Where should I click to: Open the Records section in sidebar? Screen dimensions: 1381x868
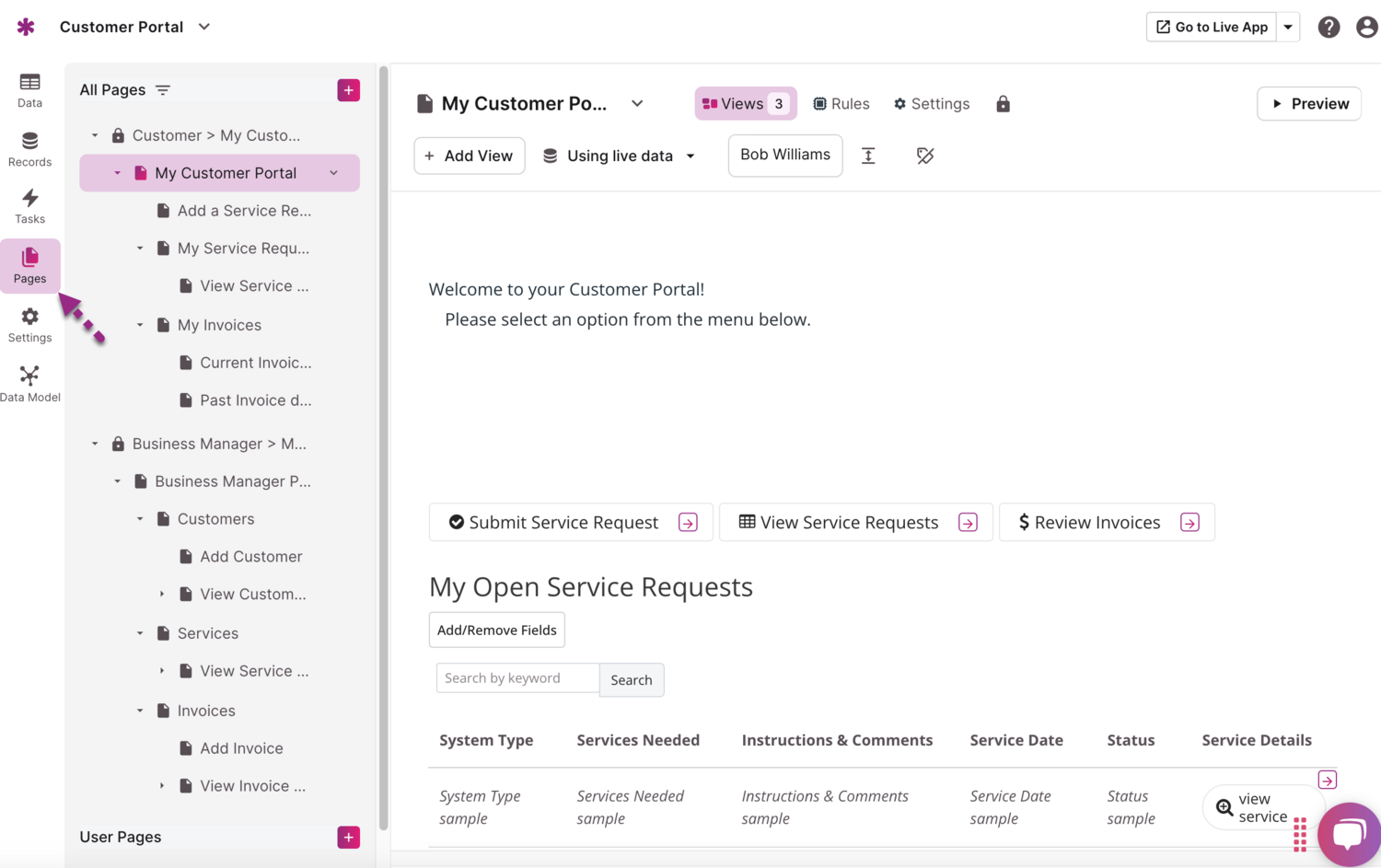pyautogui.click(x=29, y=149)
